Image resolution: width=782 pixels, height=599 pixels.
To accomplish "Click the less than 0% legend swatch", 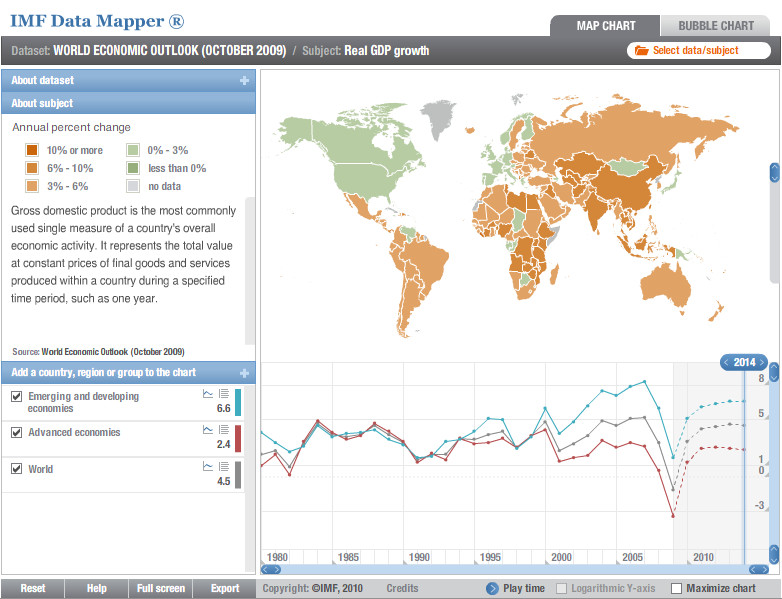I will [133, 168].
